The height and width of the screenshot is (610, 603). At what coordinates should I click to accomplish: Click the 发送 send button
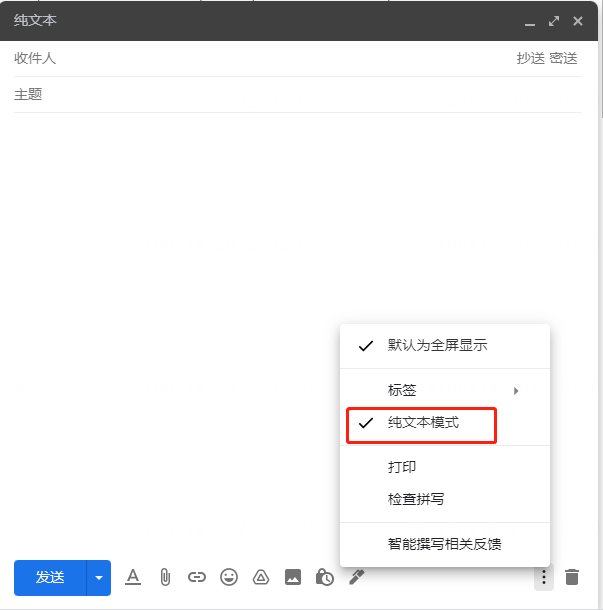pos(50,577)
